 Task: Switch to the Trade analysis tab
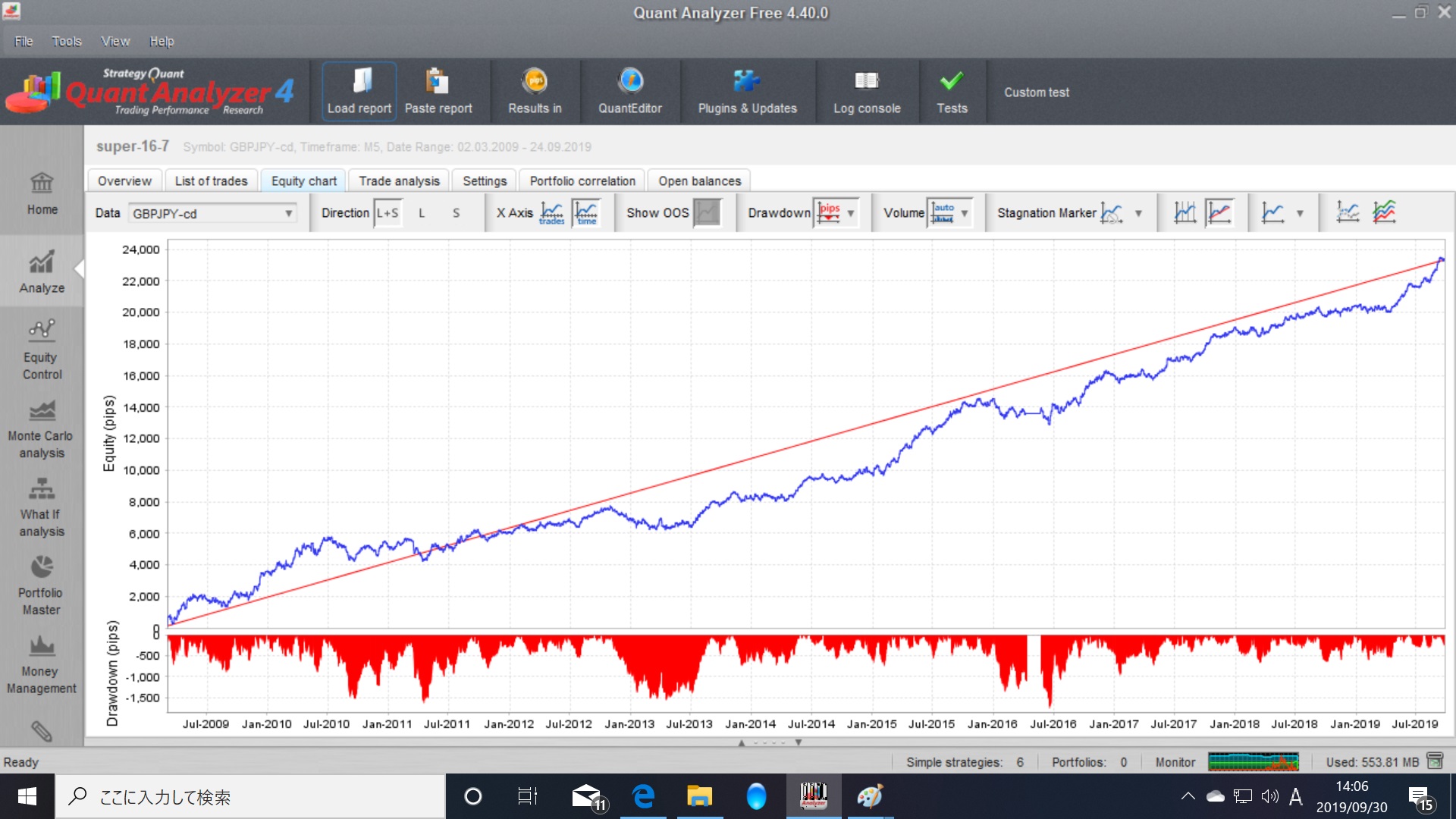coord(399,181)
